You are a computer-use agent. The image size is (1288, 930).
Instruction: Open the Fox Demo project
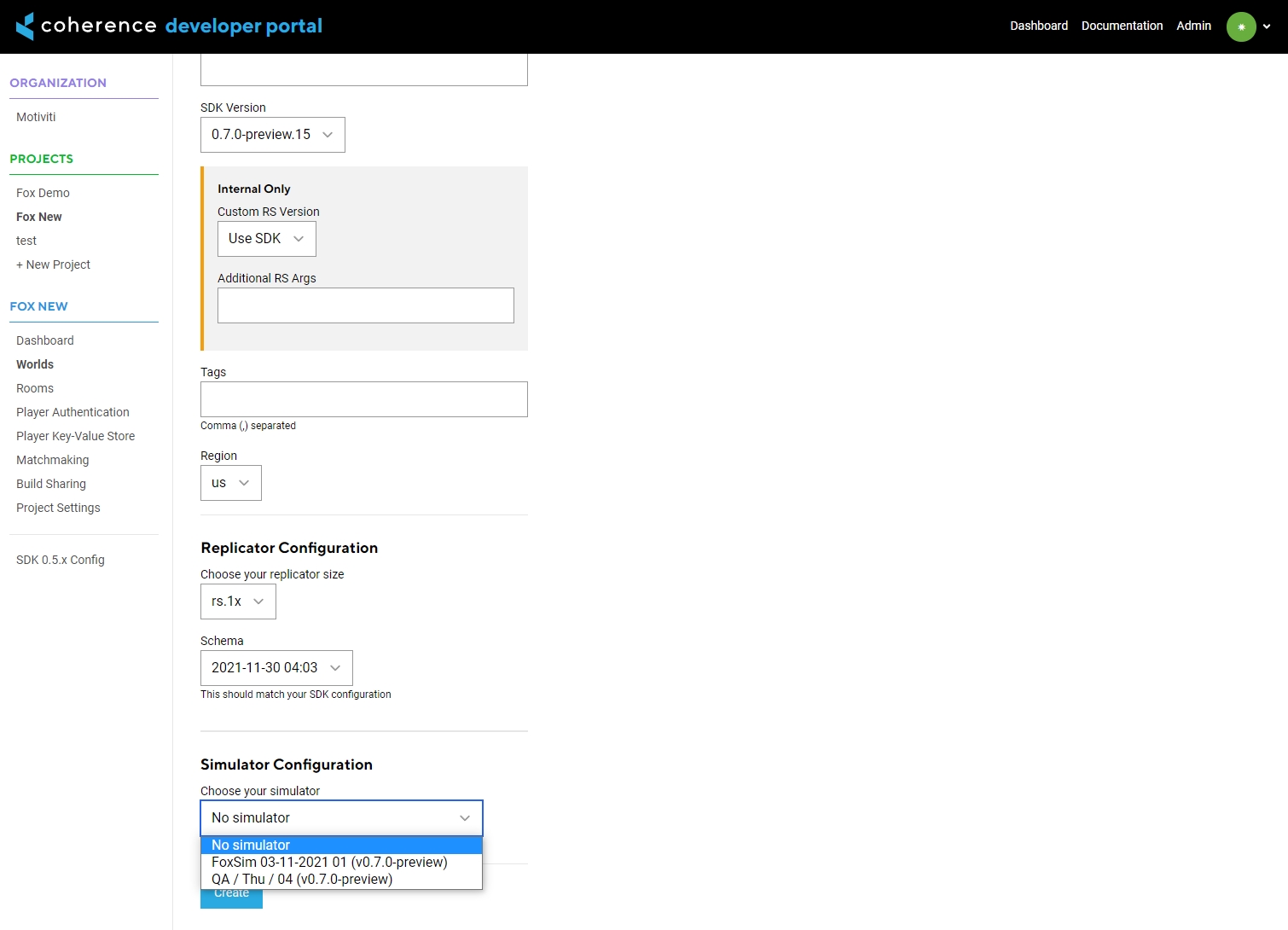click(43, 193)
